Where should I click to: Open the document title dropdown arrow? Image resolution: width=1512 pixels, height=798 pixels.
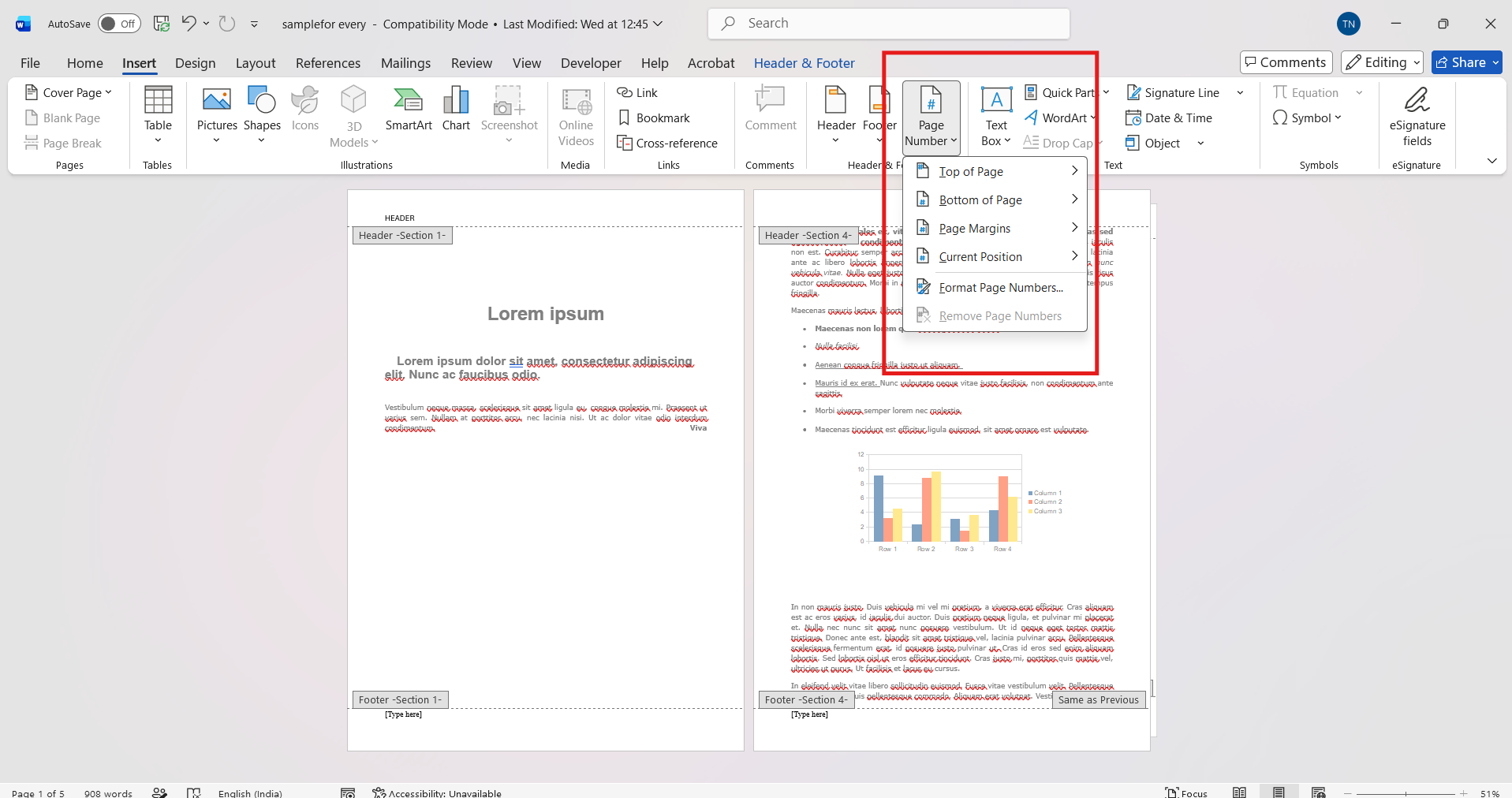point(659,24)
